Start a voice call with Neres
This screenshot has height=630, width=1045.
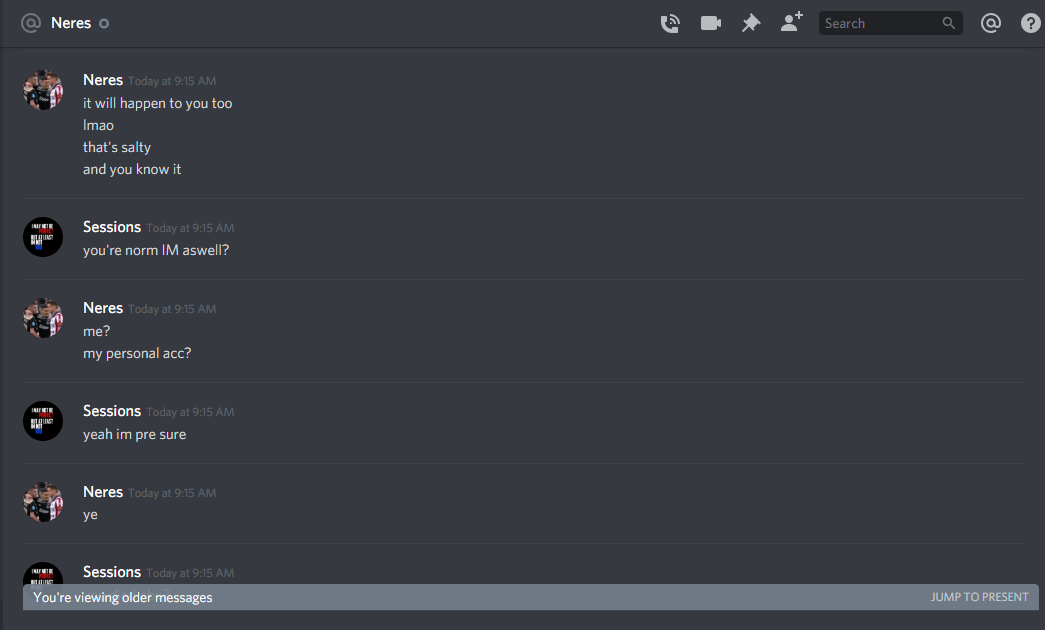click(x=670, y=23)
